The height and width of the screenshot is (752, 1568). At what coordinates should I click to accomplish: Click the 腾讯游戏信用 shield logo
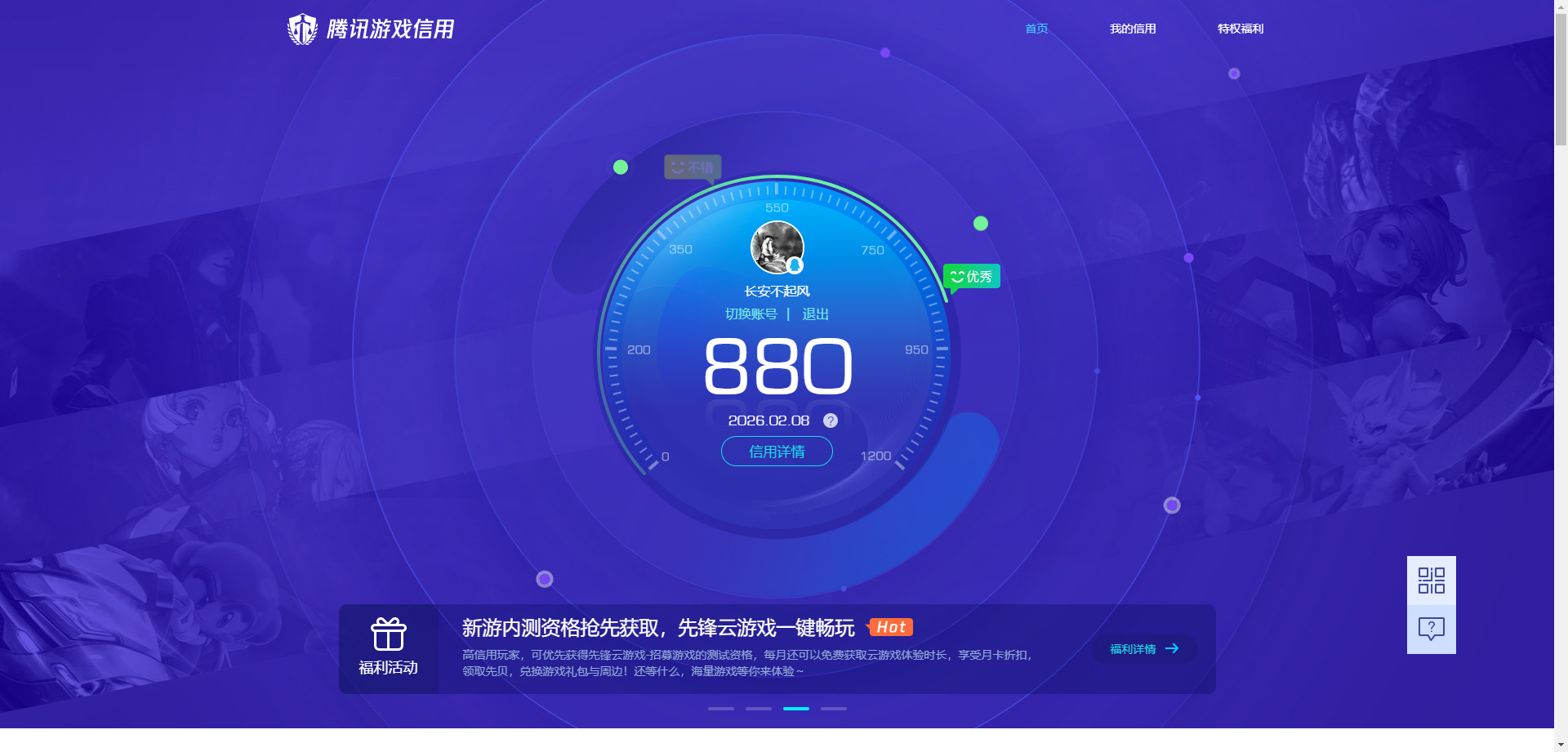click(303, 29)
